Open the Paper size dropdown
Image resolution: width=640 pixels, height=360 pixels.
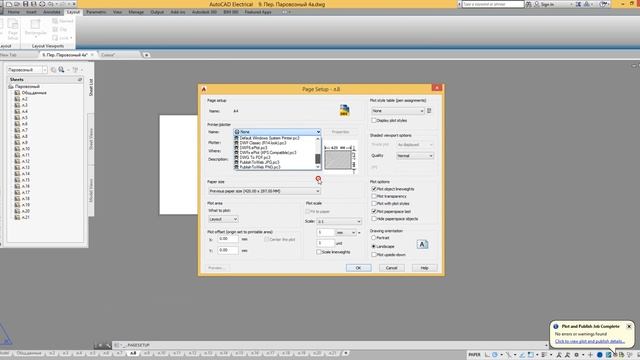264,191
